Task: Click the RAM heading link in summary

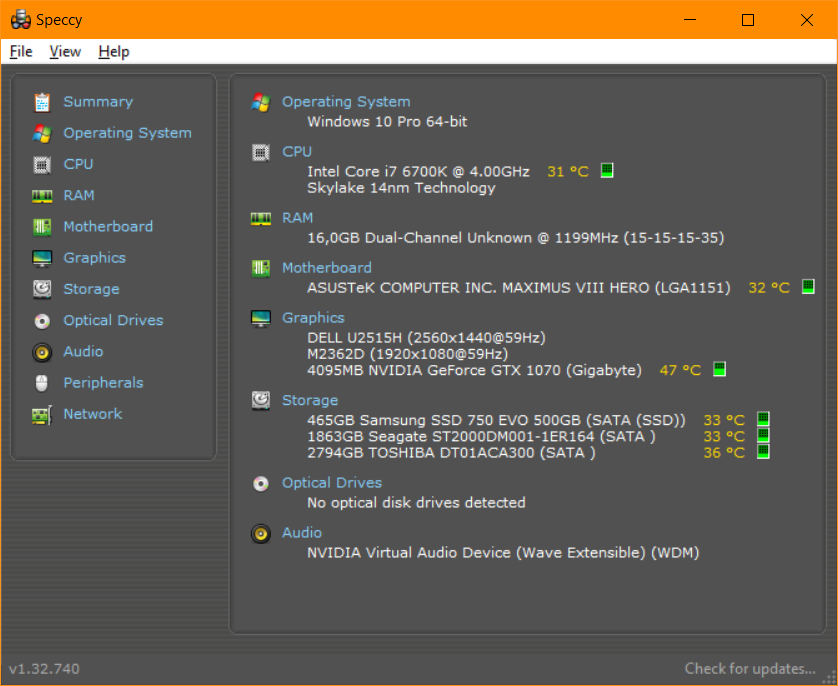Action: [x=298, y=218]
